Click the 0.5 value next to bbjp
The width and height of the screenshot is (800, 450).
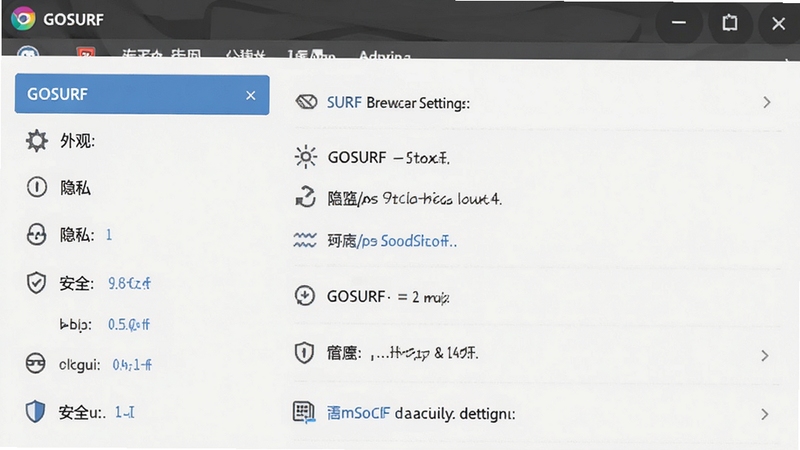129,324
